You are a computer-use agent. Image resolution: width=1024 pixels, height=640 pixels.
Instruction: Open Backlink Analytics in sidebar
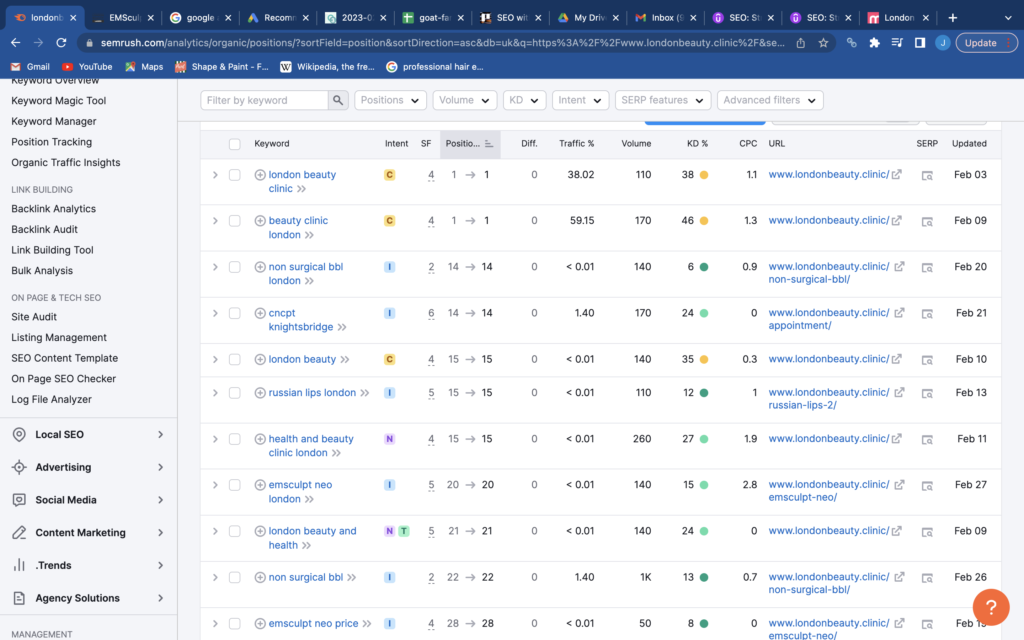(54, 209)
